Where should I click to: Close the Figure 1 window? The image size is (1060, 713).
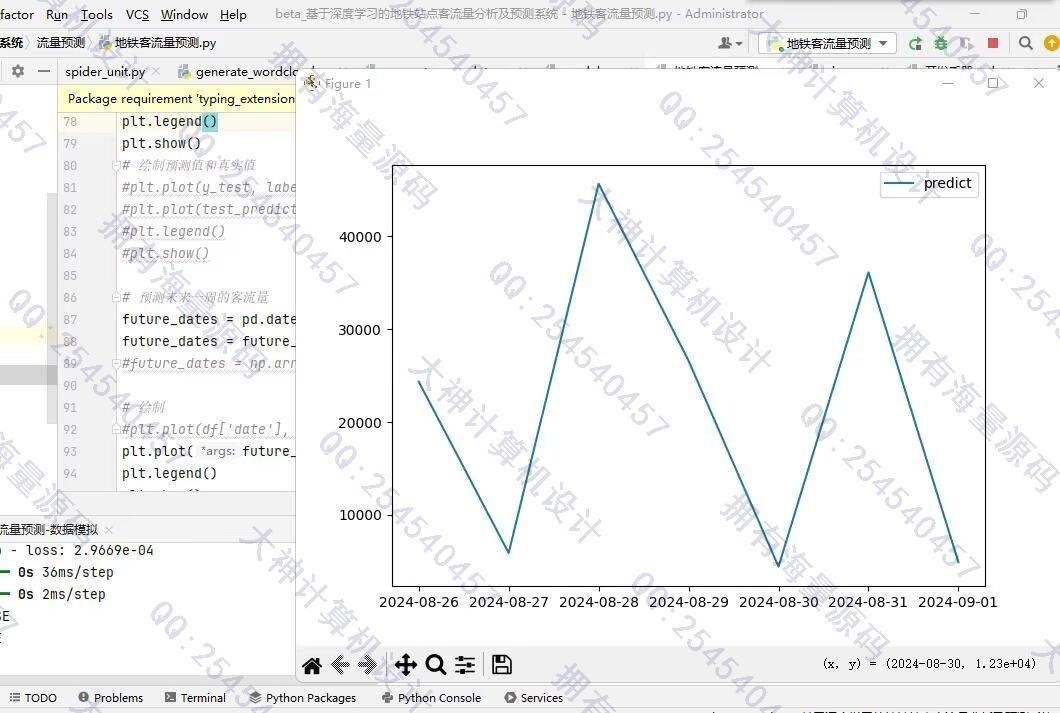coord(1039,83)
